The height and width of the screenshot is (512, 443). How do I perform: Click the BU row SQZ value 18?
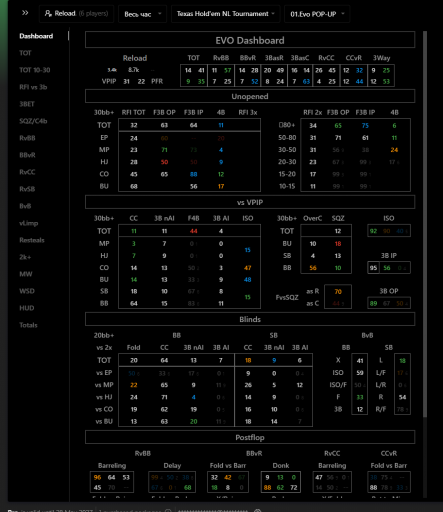point(338,244)
